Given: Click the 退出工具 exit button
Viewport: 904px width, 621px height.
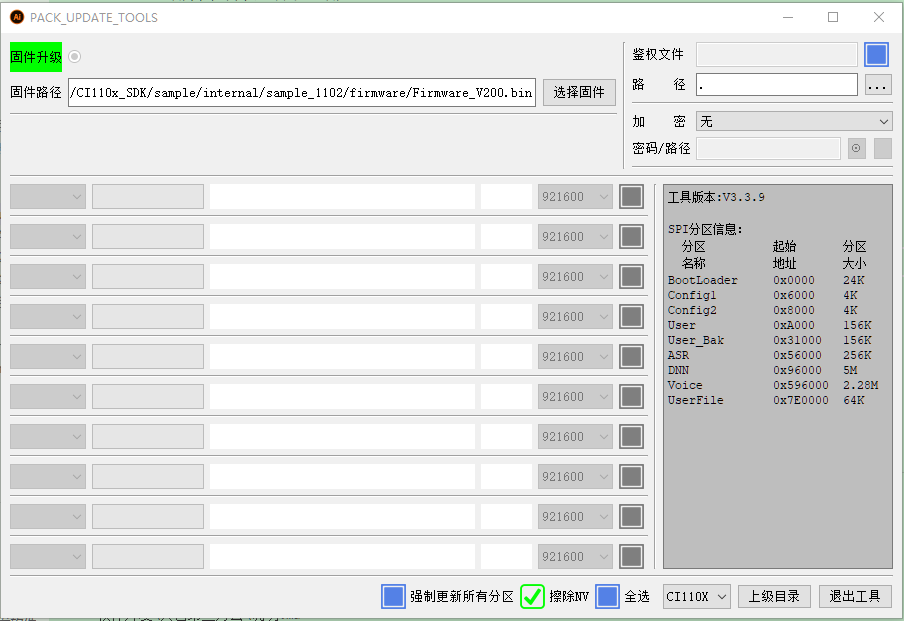Looking at the screenshot, I should (855, 596).
